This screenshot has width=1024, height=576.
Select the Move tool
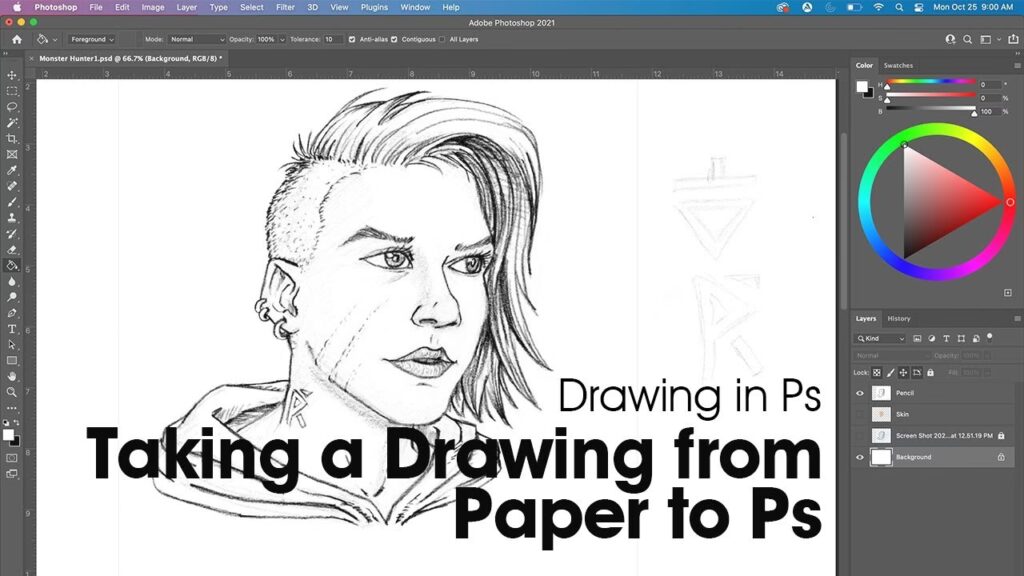[x=12, y=75]
